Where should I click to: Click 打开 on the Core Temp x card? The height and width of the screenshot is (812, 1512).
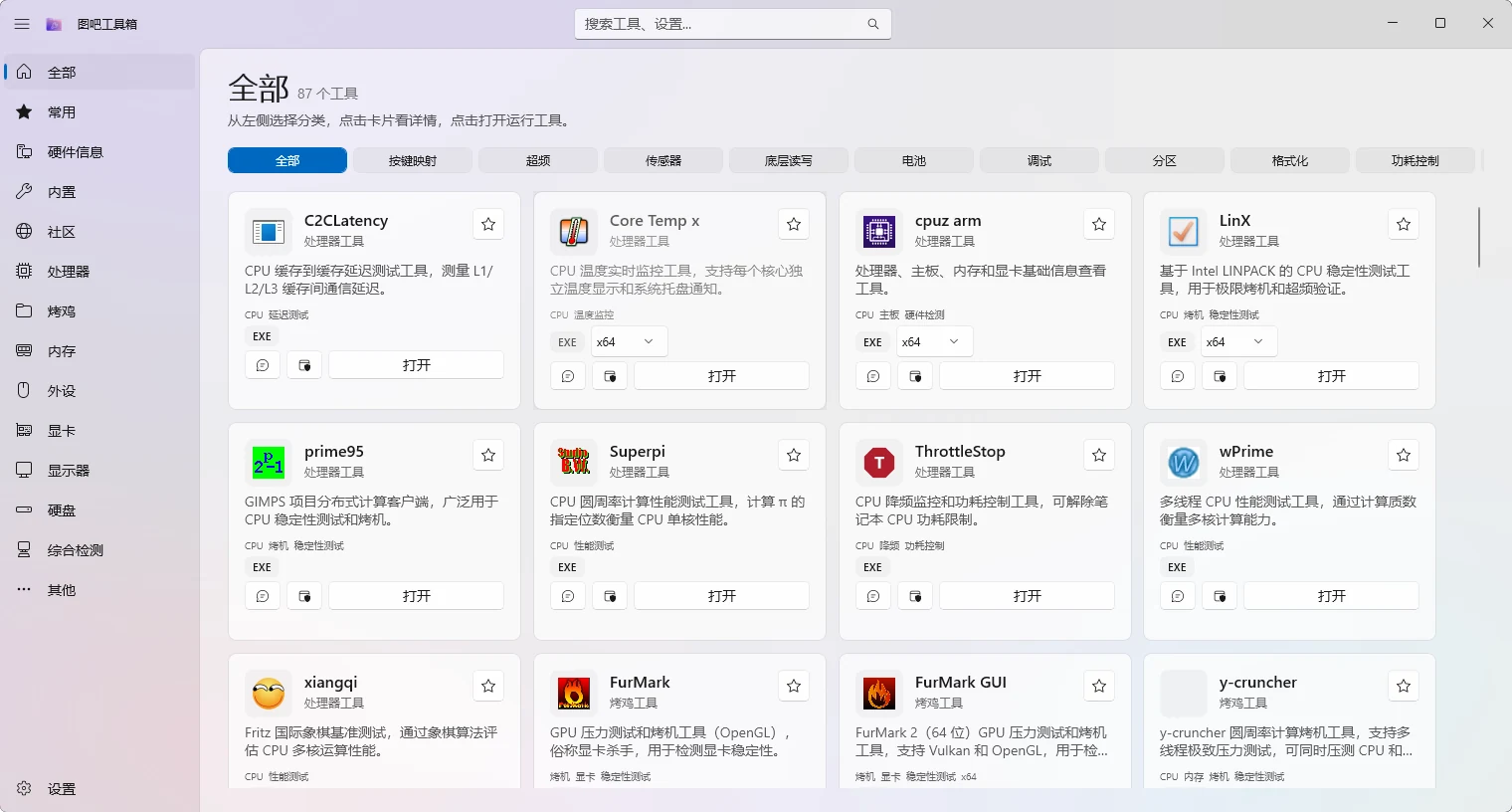[722, 376]
